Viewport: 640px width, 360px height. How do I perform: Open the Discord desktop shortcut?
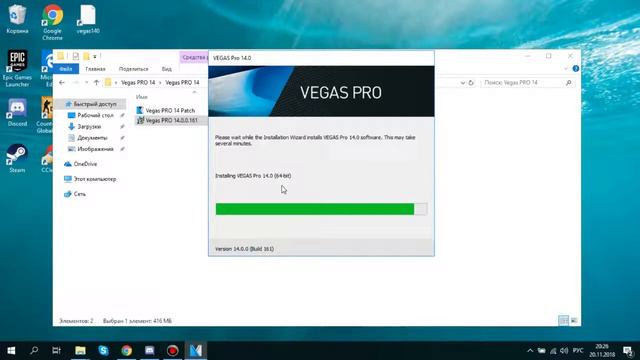17,112
